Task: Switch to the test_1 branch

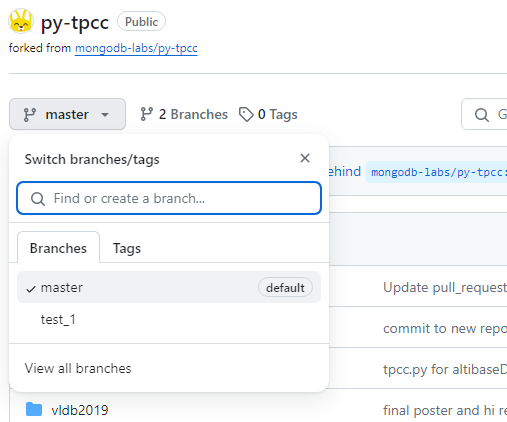Action: click(169, 319)
